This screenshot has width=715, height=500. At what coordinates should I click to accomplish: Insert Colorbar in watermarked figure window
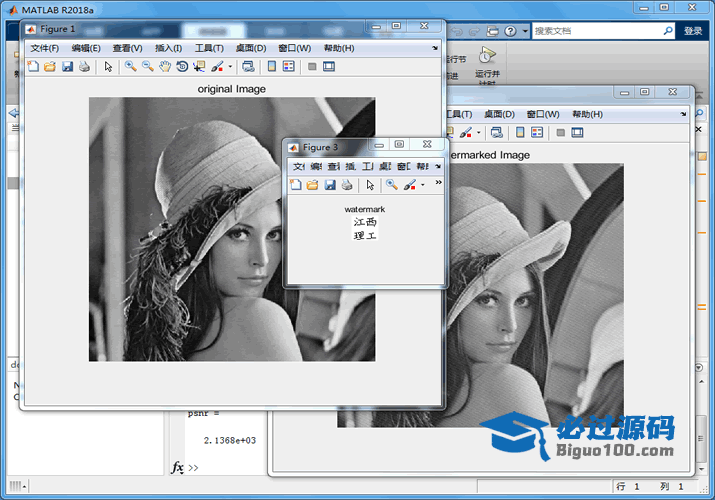(520, 133)
